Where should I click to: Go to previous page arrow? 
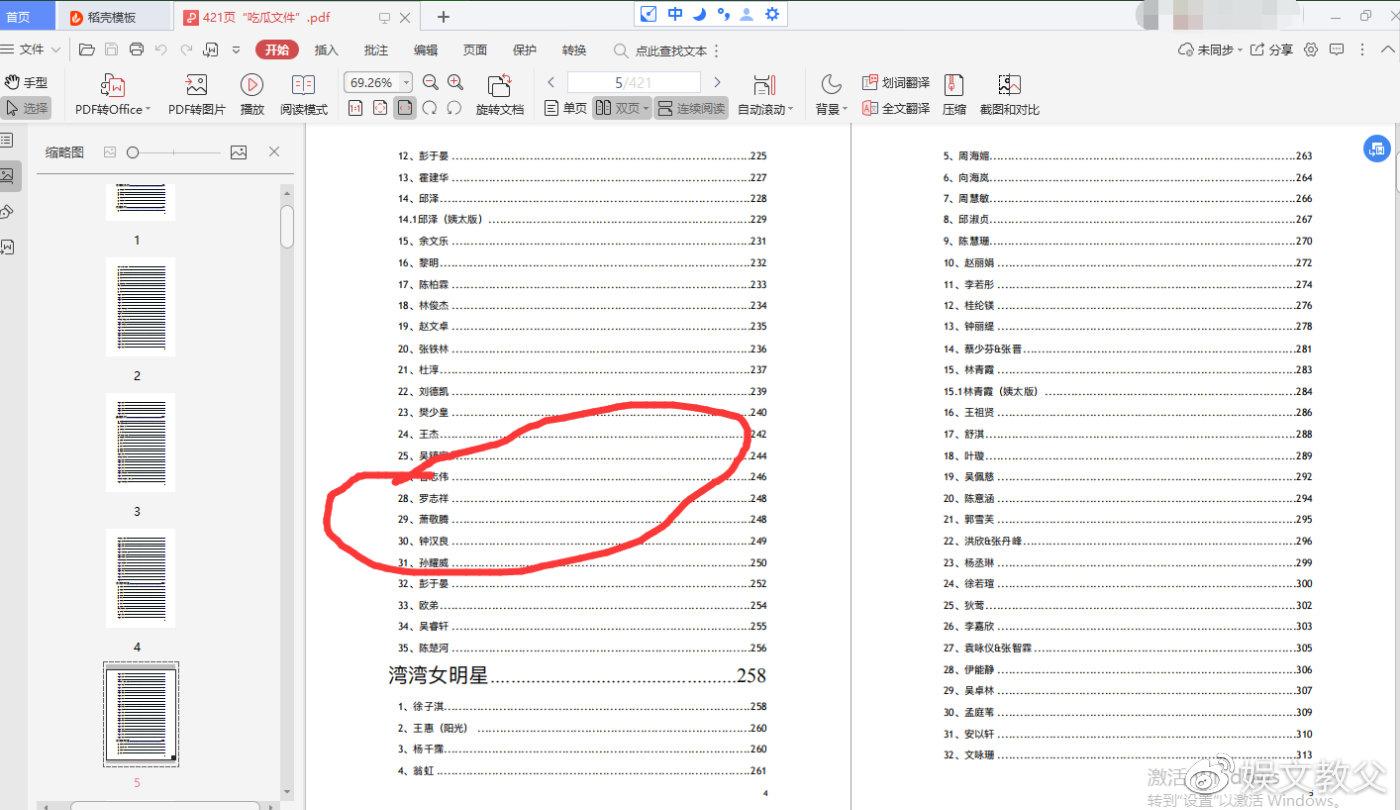click(x=551, y=83)
